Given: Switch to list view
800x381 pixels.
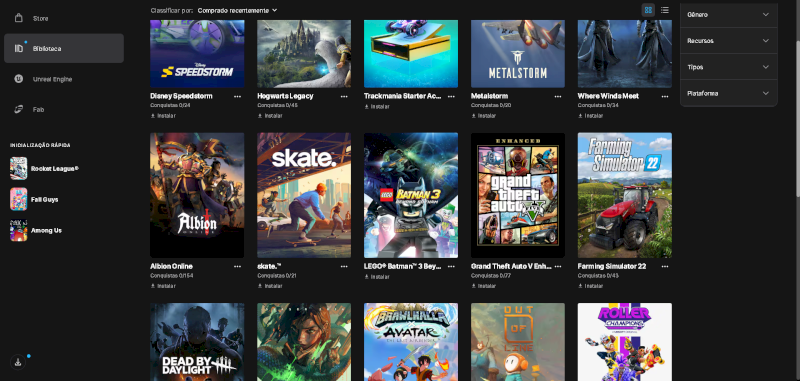Looking at the screenshot, I should click(x=664, y=10).
